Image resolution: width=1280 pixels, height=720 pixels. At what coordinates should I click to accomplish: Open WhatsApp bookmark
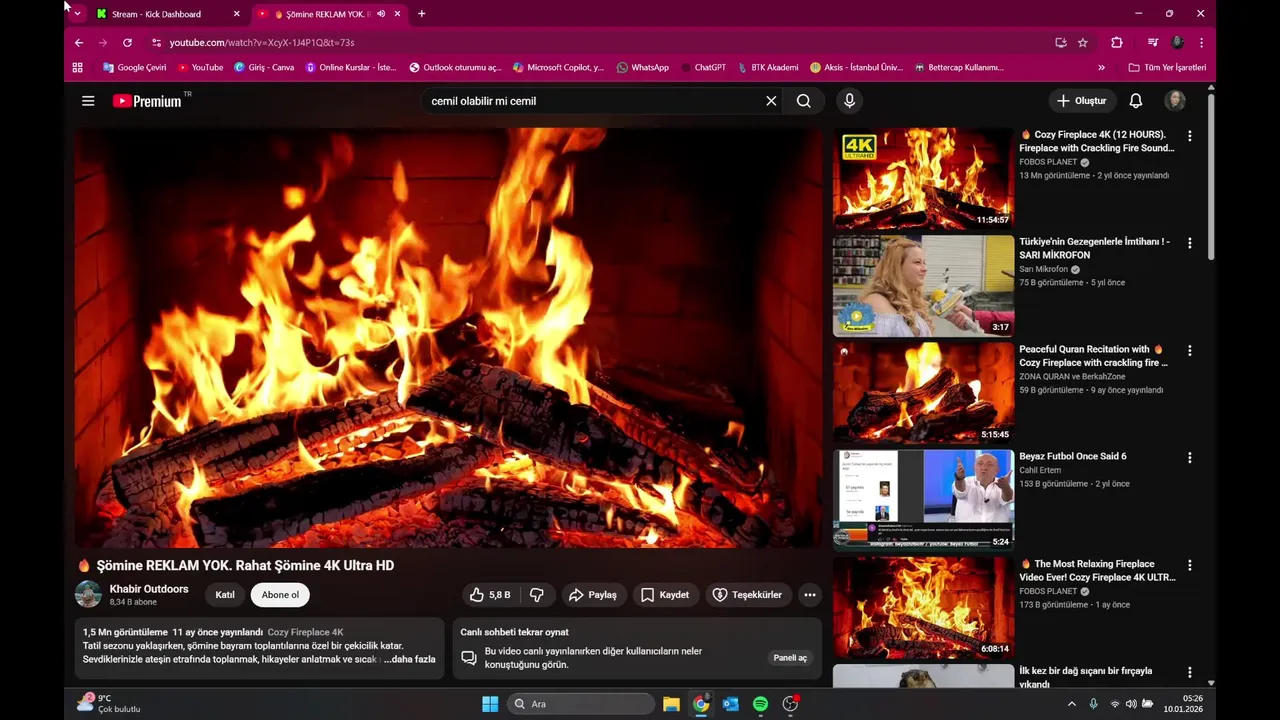(x=643, y=68)
